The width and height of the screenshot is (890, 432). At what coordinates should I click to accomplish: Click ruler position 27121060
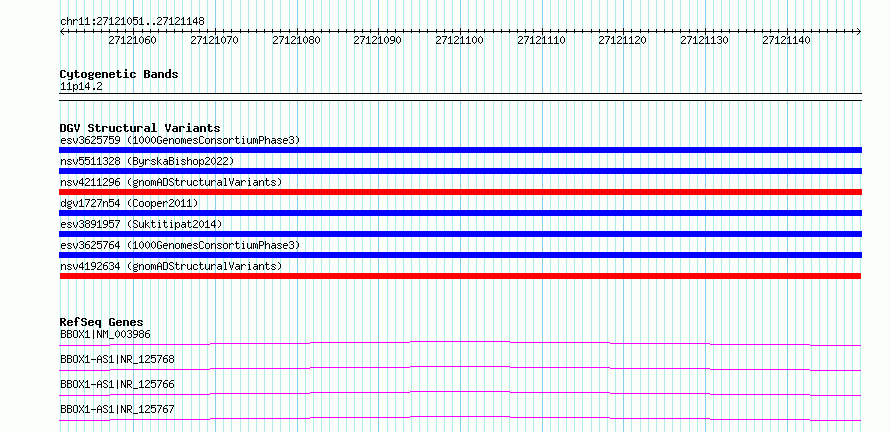click(x=133, y=40)
